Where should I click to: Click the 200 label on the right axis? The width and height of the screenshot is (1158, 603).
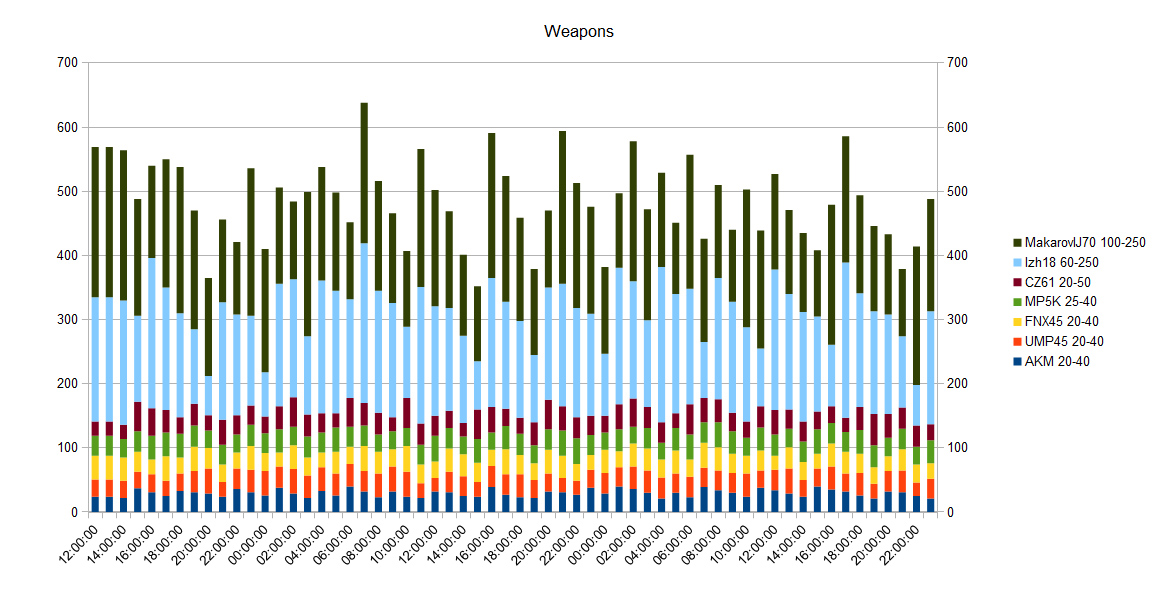[957, 384]
